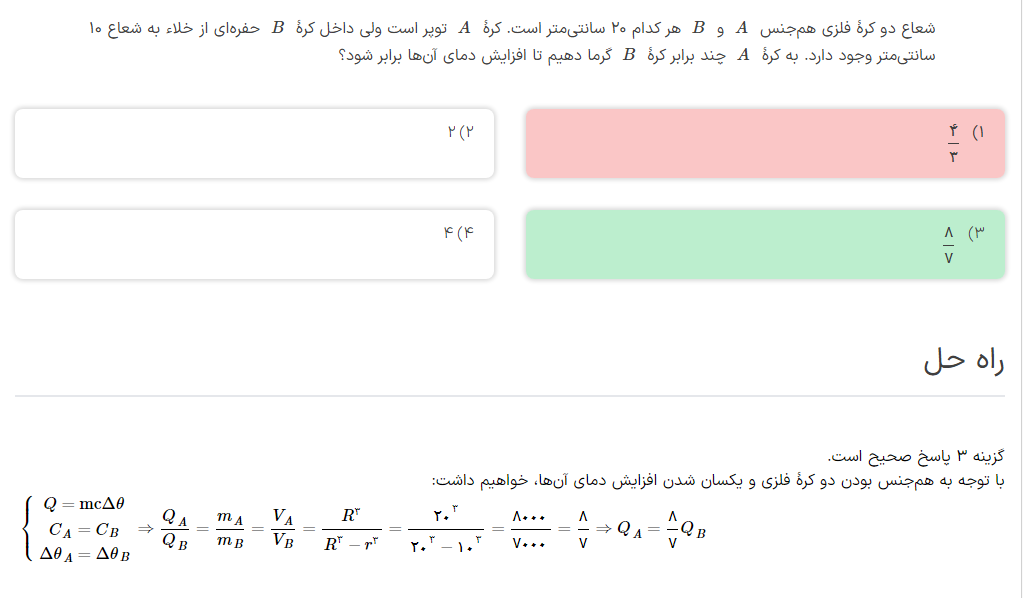Image resolution: width=1023 pixels, height=598 pixels.
Task: Click the R³ over R³ − r³ fraction
Action: coord(350,529)
